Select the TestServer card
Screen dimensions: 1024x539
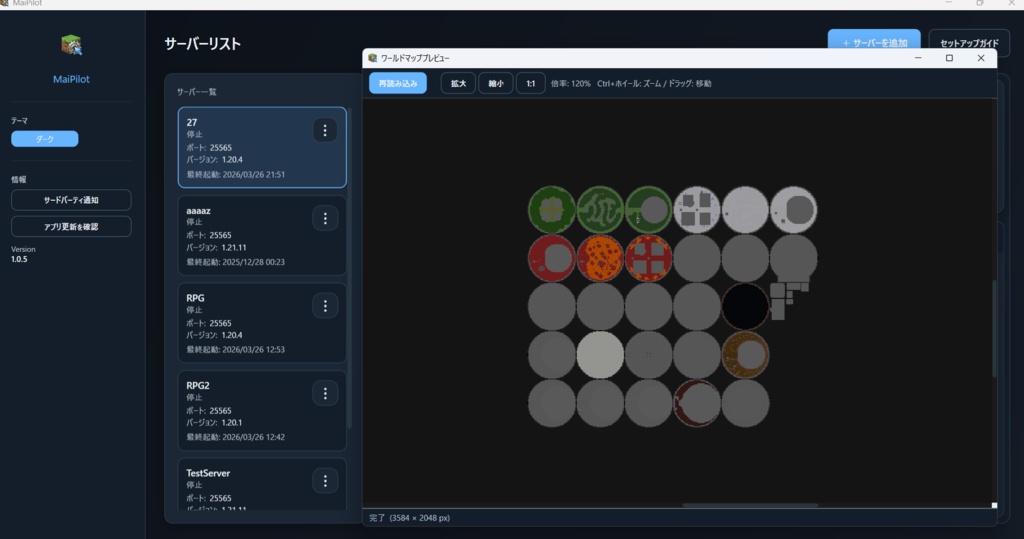(x=262, y=484)
